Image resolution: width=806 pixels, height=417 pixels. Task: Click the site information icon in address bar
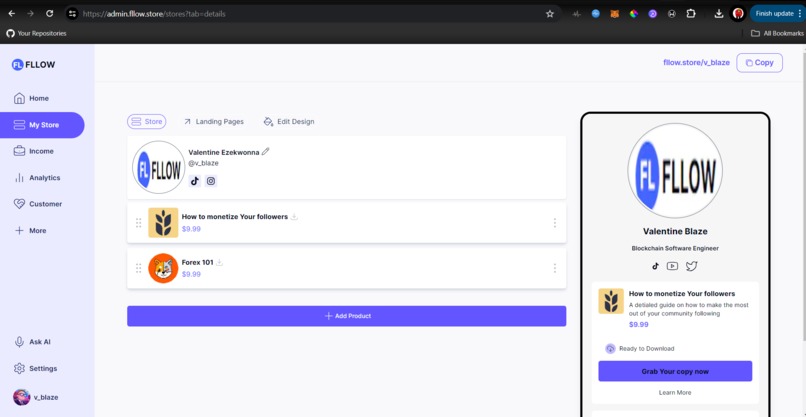[72, 14]
